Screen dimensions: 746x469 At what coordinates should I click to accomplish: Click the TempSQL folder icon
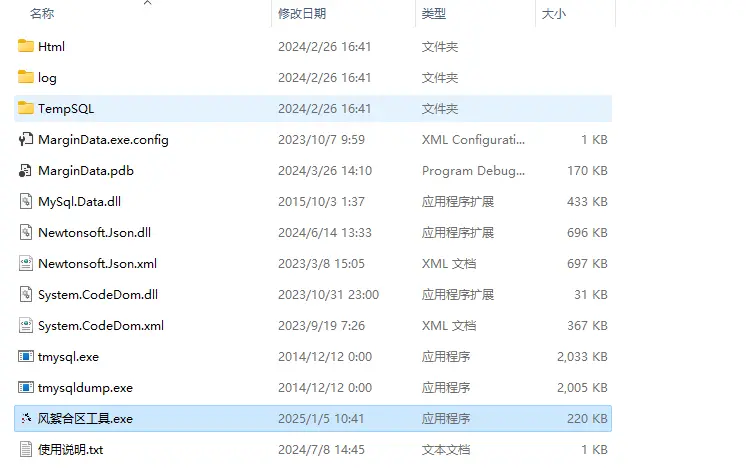click(26, 108)
